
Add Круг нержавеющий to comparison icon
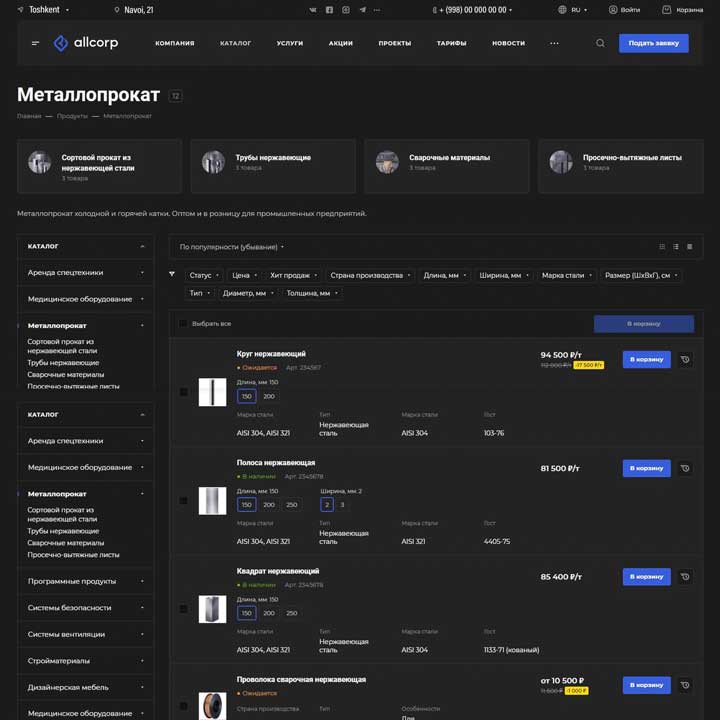pyautogui.click(x=685, y=359)
